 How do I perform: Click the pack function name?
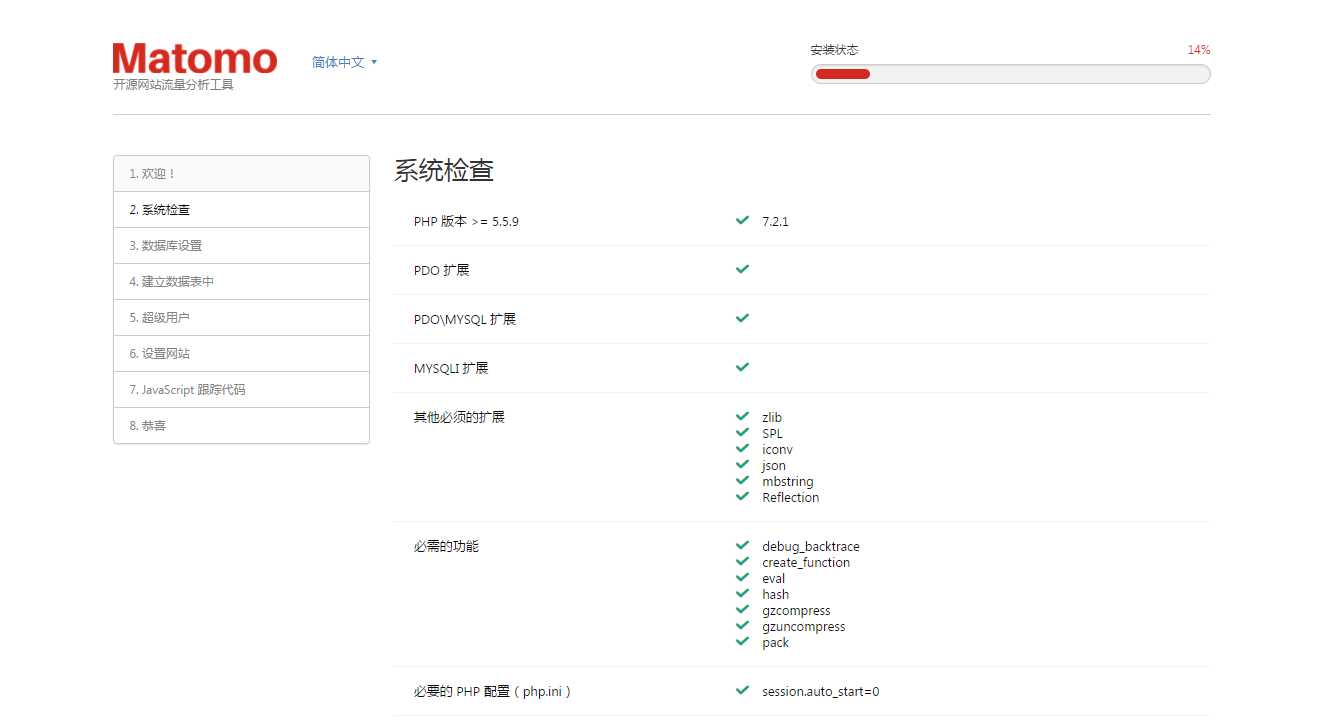(x=775, y=643)
